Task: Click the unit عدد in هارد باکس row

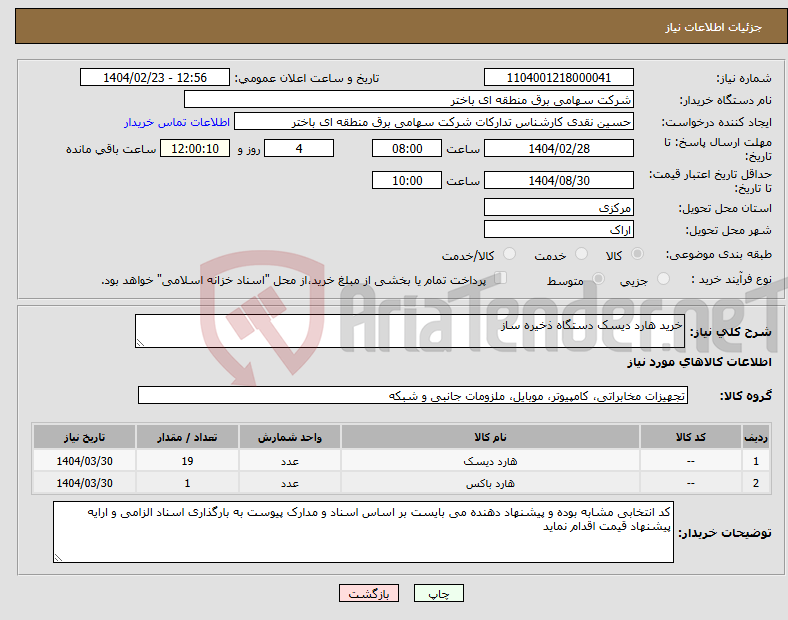Action: click(x=290, y=483)
